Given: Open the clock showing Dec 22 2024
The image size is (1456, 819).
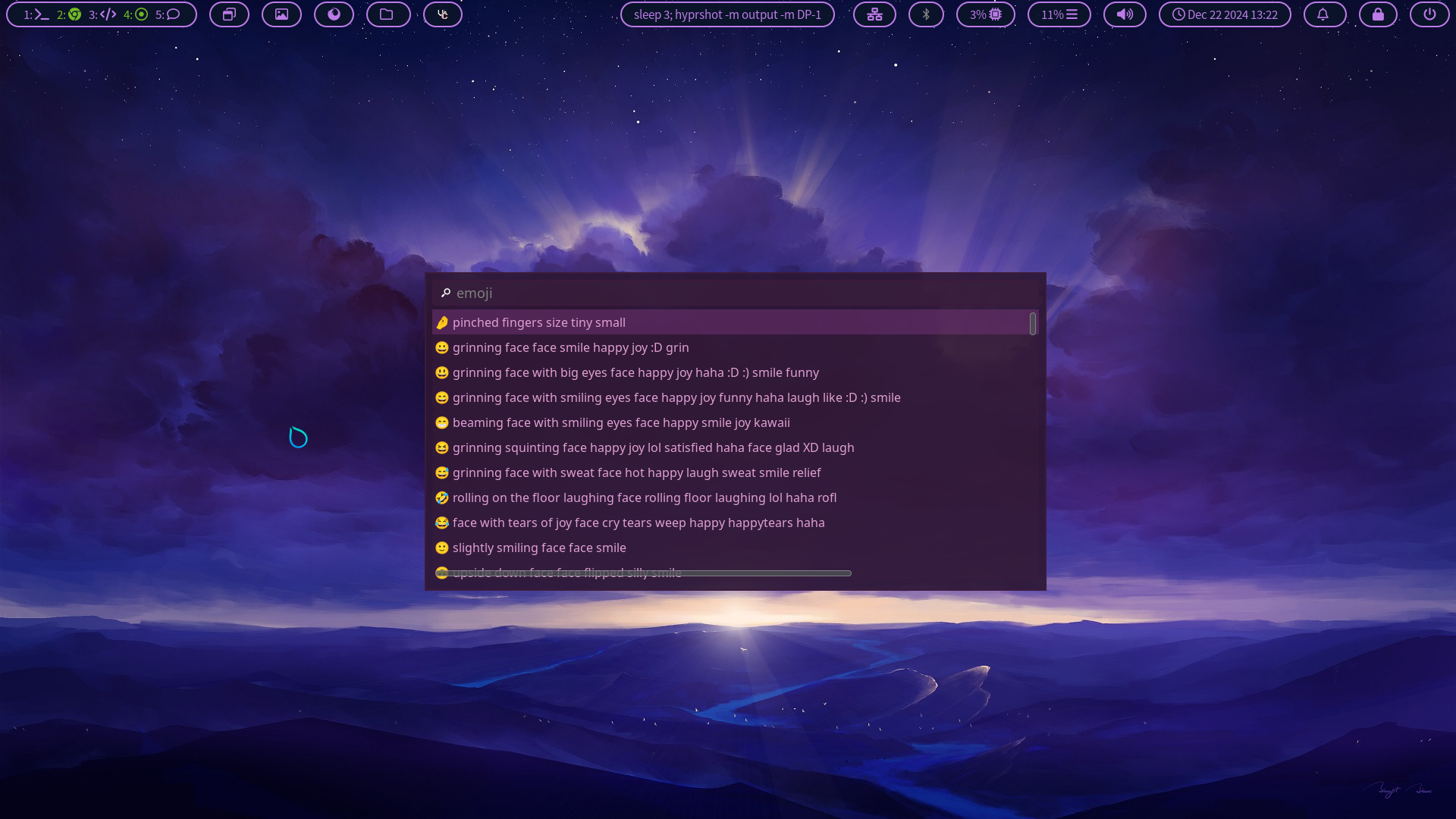Looking at the screenshot, I should pos(1225,14).
